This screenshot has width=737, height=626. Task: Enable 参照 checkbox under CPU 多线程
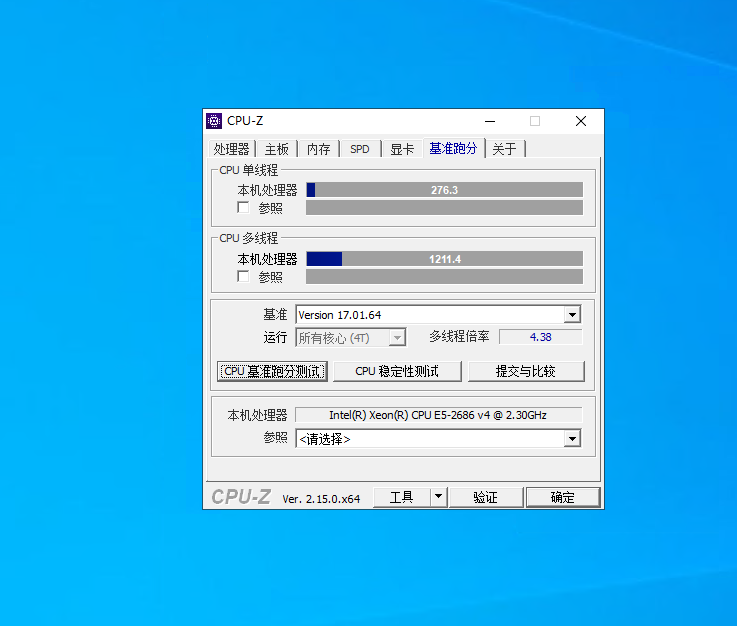tap(243, 276)
